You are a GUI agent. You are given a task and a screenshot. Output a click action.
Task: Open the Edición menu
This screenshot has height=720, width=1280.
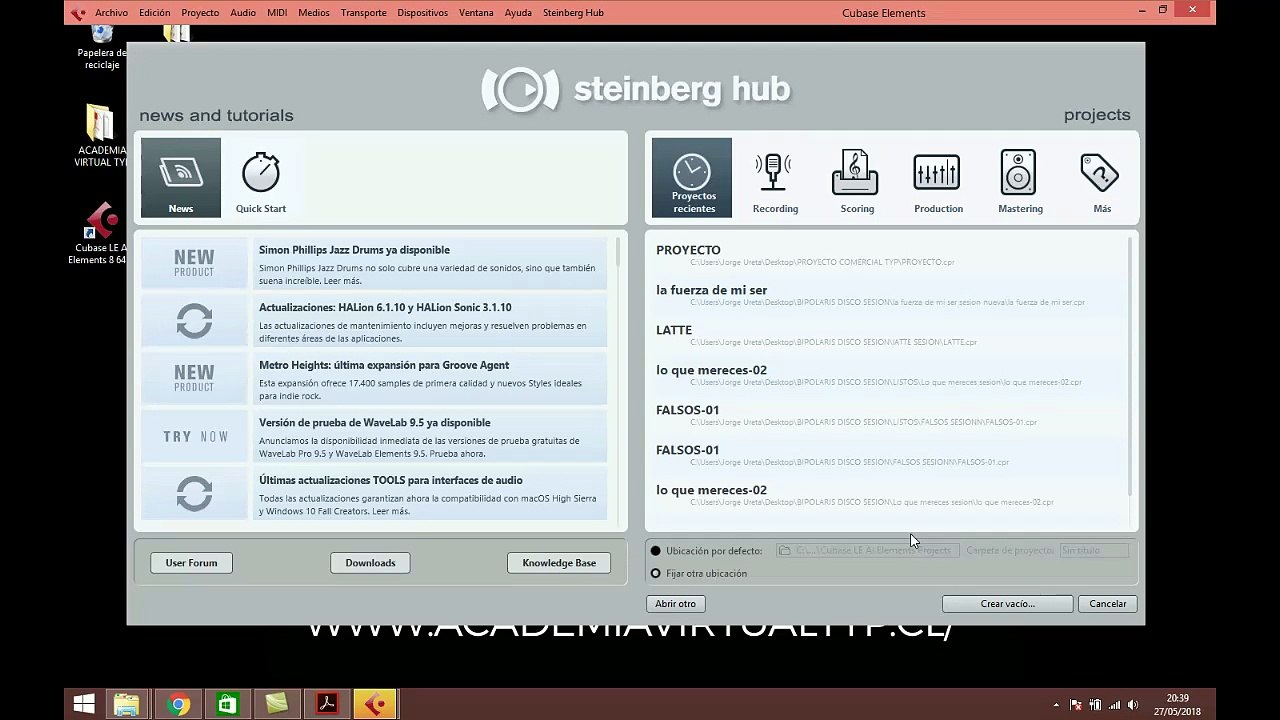(155, 13)
